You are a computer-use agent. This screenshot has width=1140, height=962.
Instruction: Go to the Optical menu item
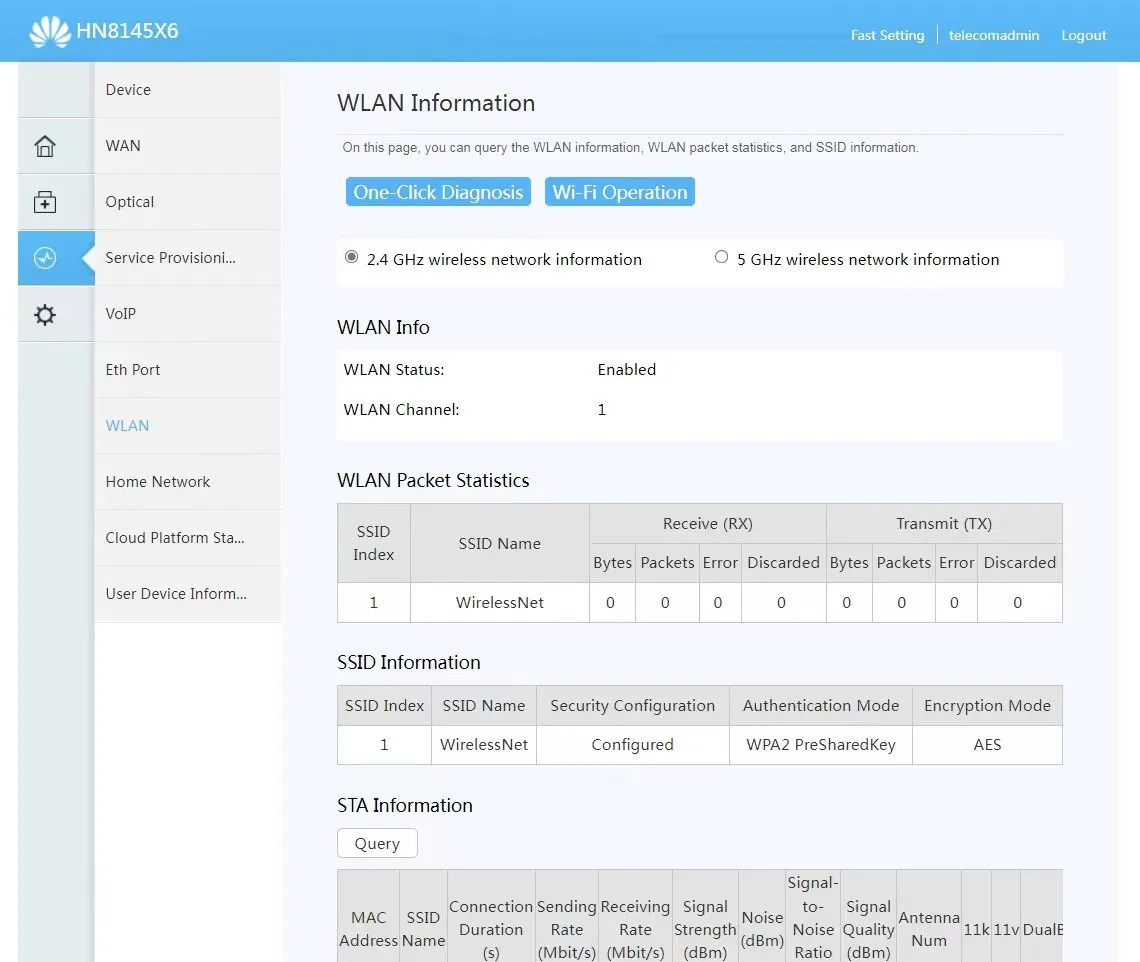(130, 202)
